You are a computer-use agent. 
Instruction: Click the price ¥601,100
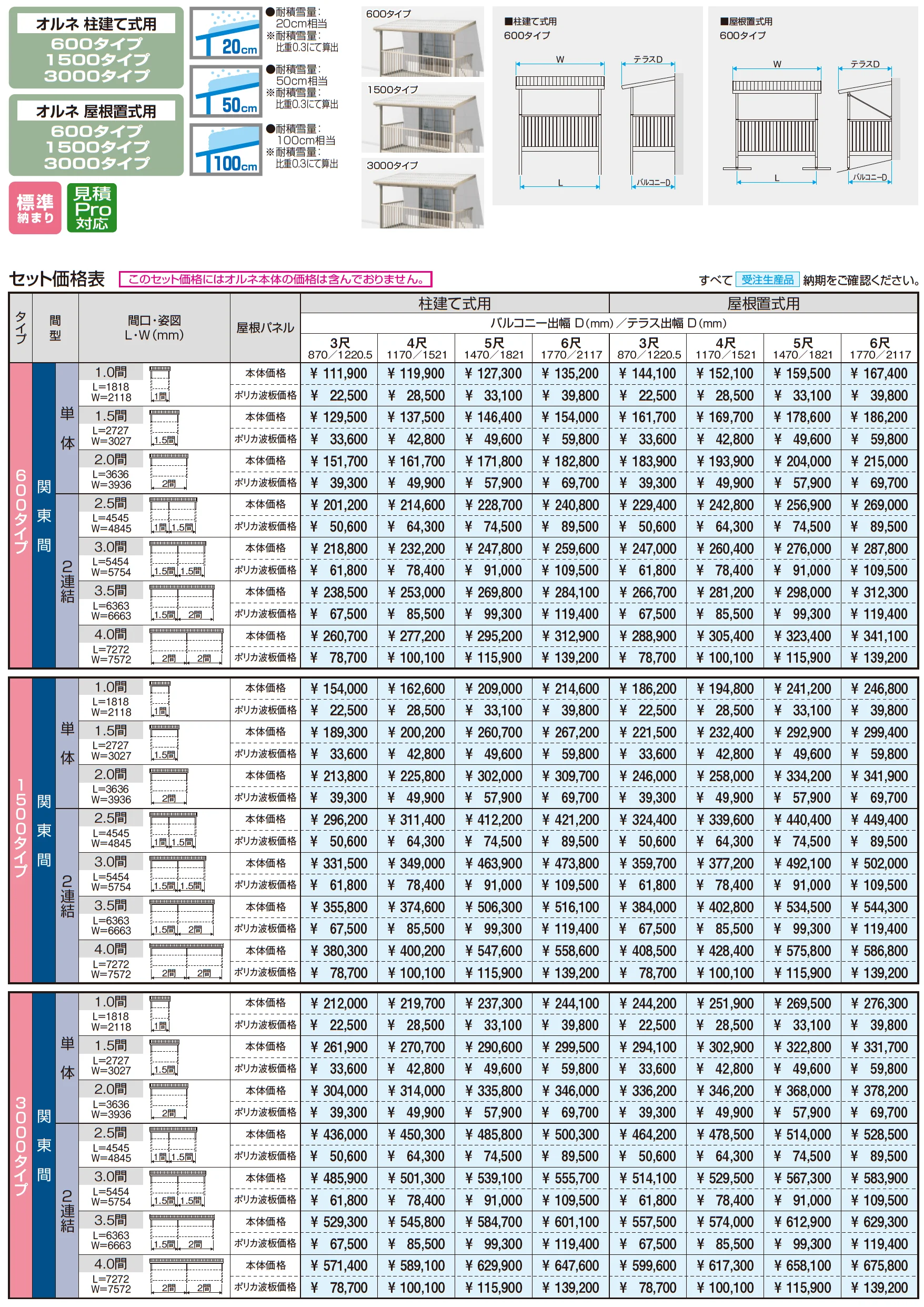tap(570, 1222)
